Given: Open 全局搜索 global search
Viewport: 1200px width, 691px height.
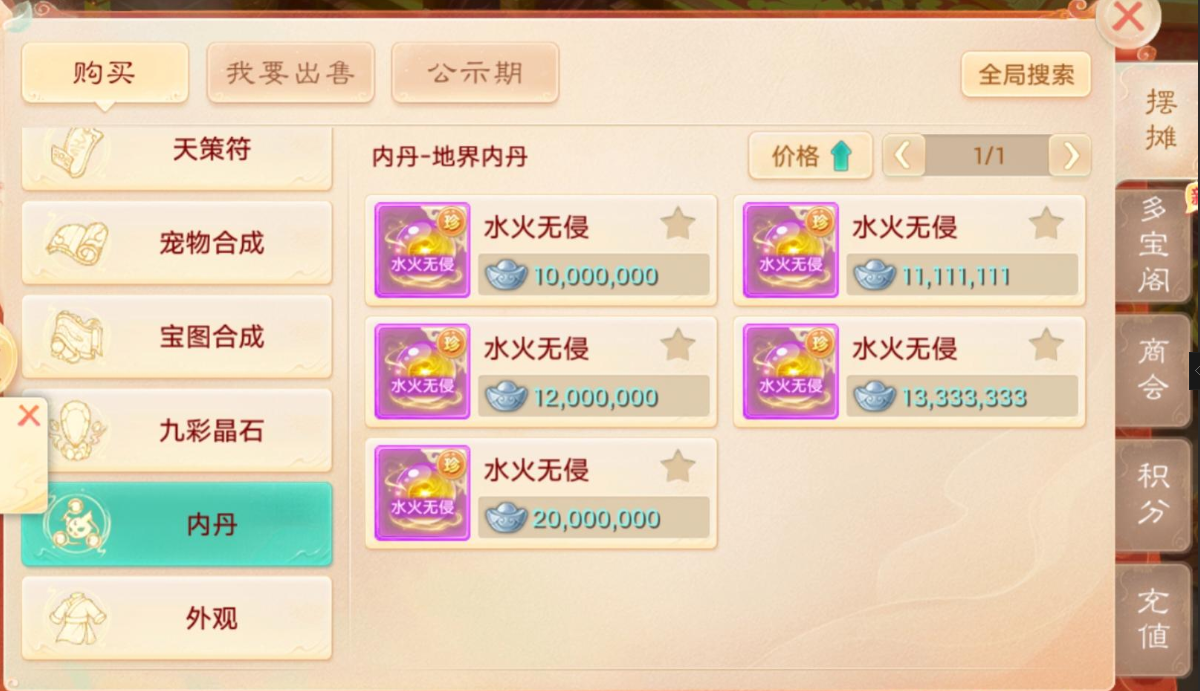Looking at the screenshot, I should point(1026,74).
